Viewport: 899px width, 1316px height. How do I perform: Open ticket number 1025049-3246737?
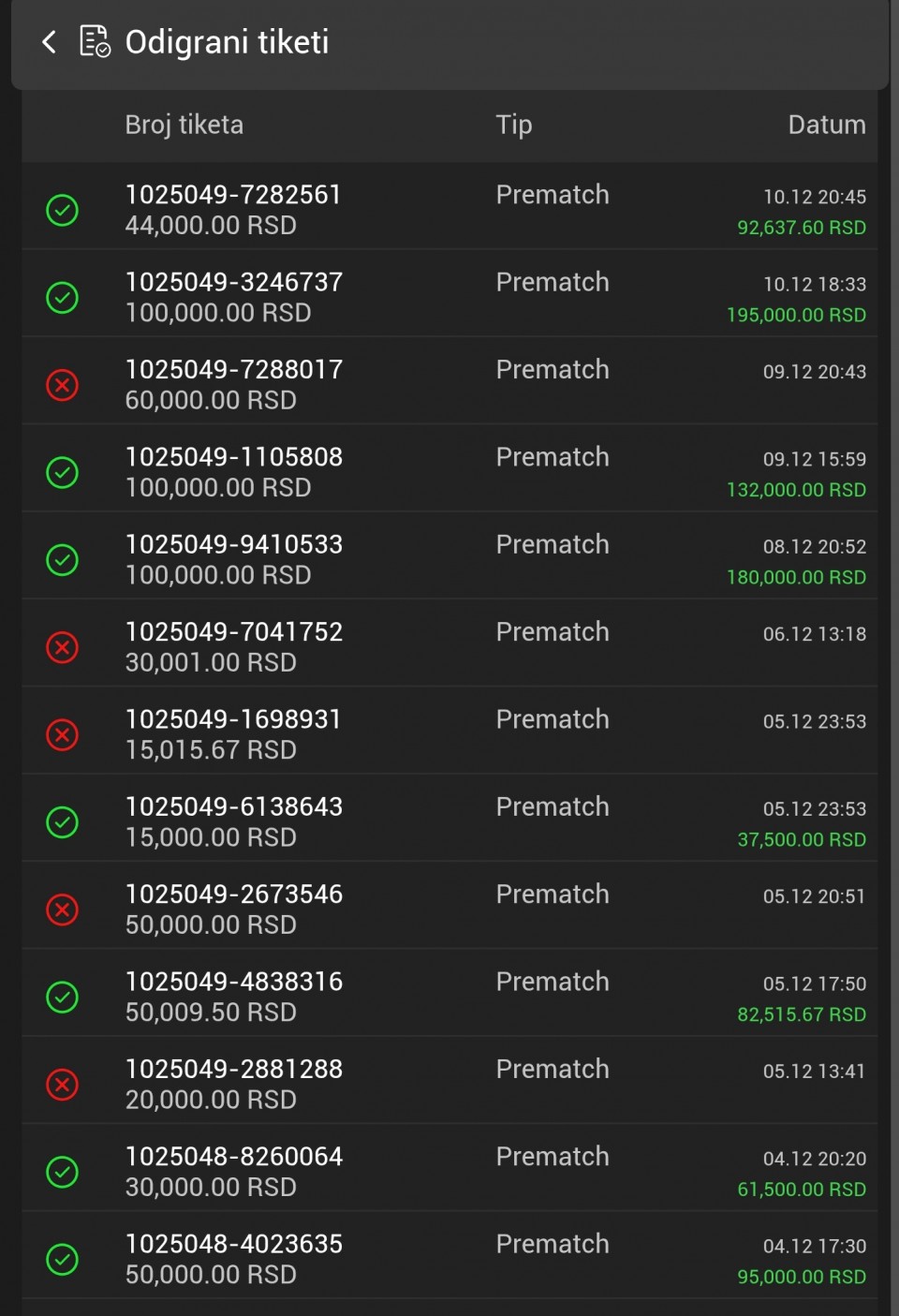(x=234, y=282)
